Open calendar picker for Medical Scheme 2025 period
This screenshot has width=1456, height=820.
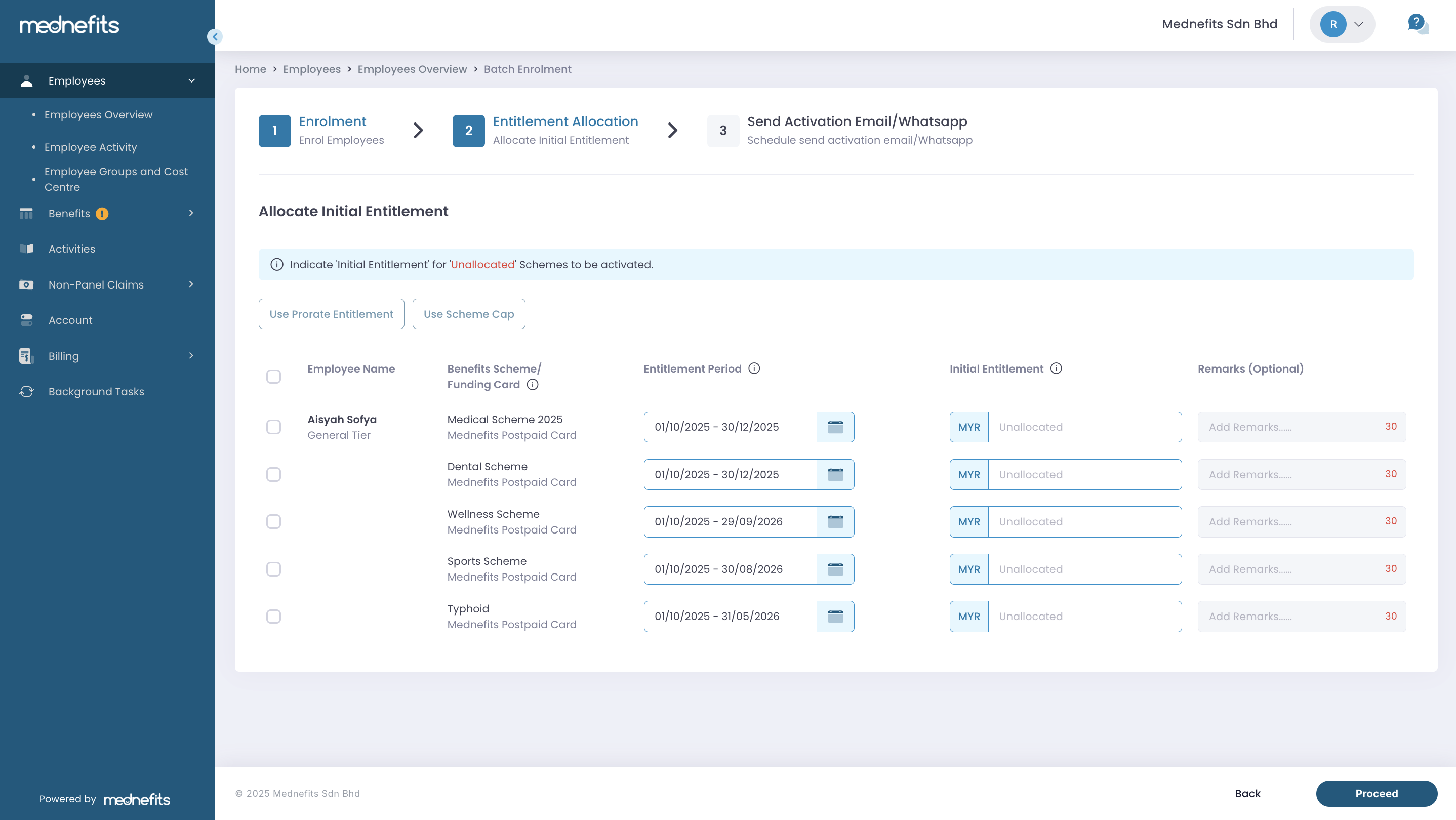pyautogui.click(x=835, y=427)
